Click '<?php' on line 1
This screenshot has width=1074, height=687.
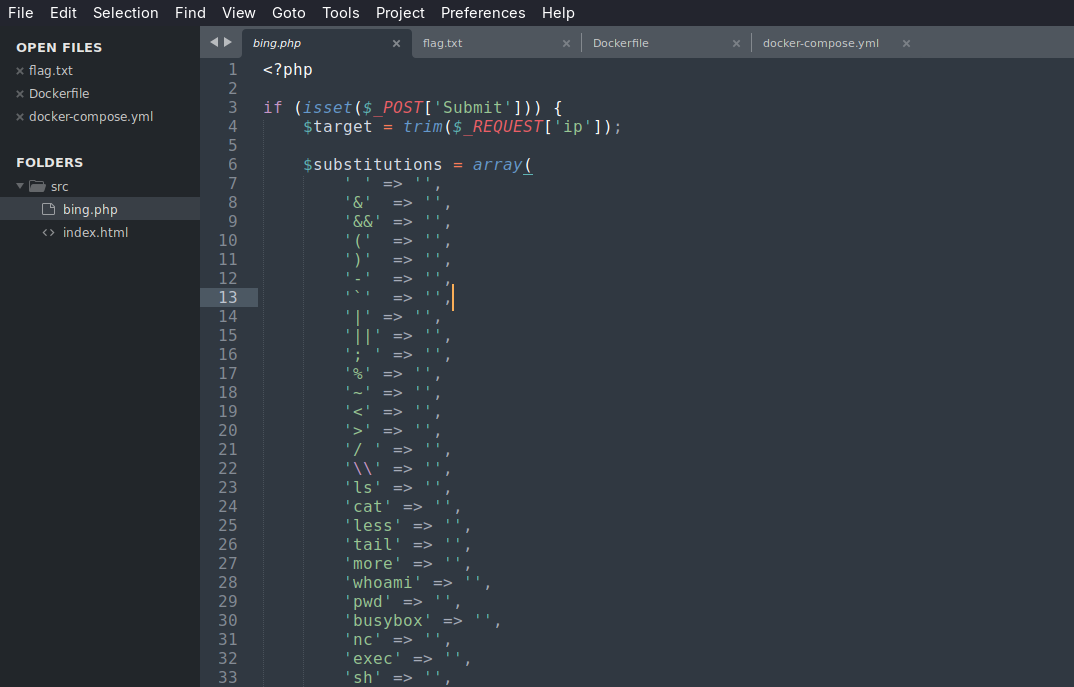point(288,70)
